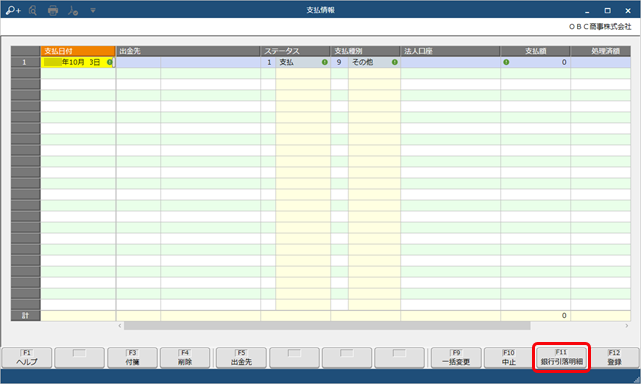Click status code '1' in row 1
The image size is (641, 384).
tap(269, 62)
